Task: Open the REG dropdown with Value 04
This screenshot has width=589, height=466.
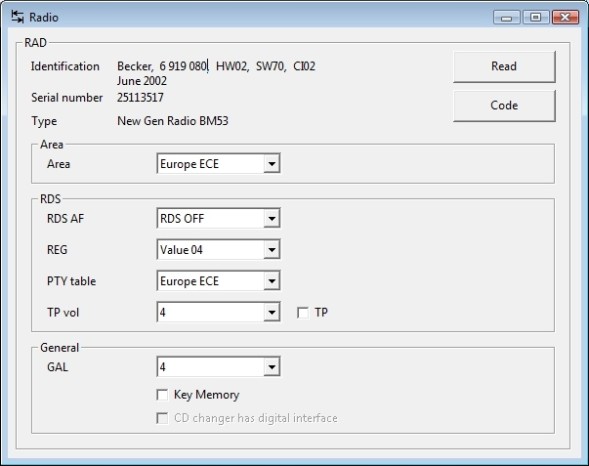Action: [218, 250]
